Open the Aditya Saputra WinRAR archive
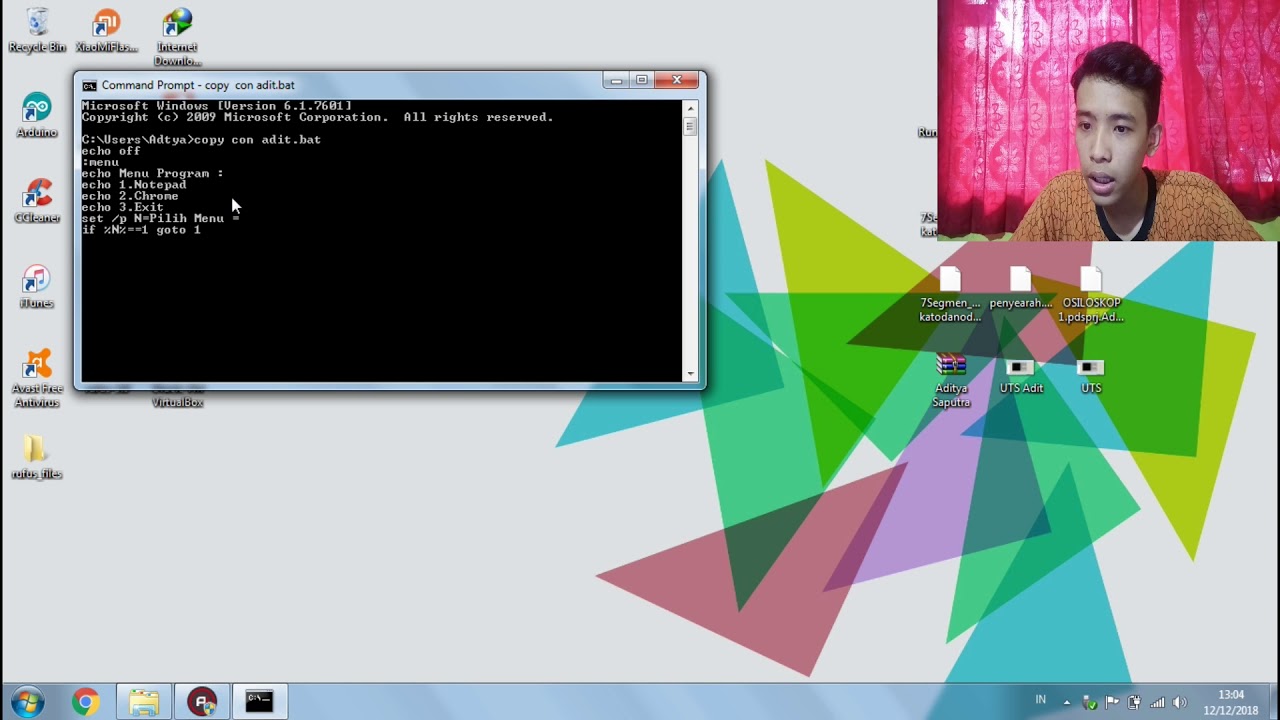Image resolution: width=1280 pixels, height=720 pixels. (951, 380)
